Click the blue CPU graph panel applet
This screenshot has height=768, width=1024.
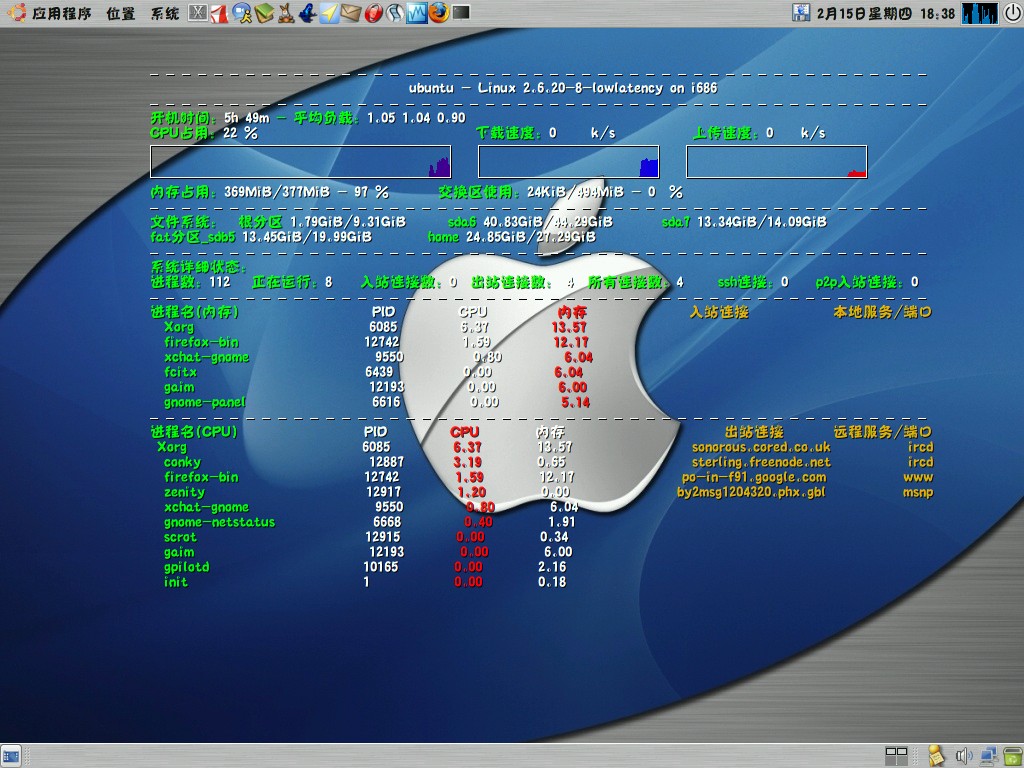click(x=980, y=13)
